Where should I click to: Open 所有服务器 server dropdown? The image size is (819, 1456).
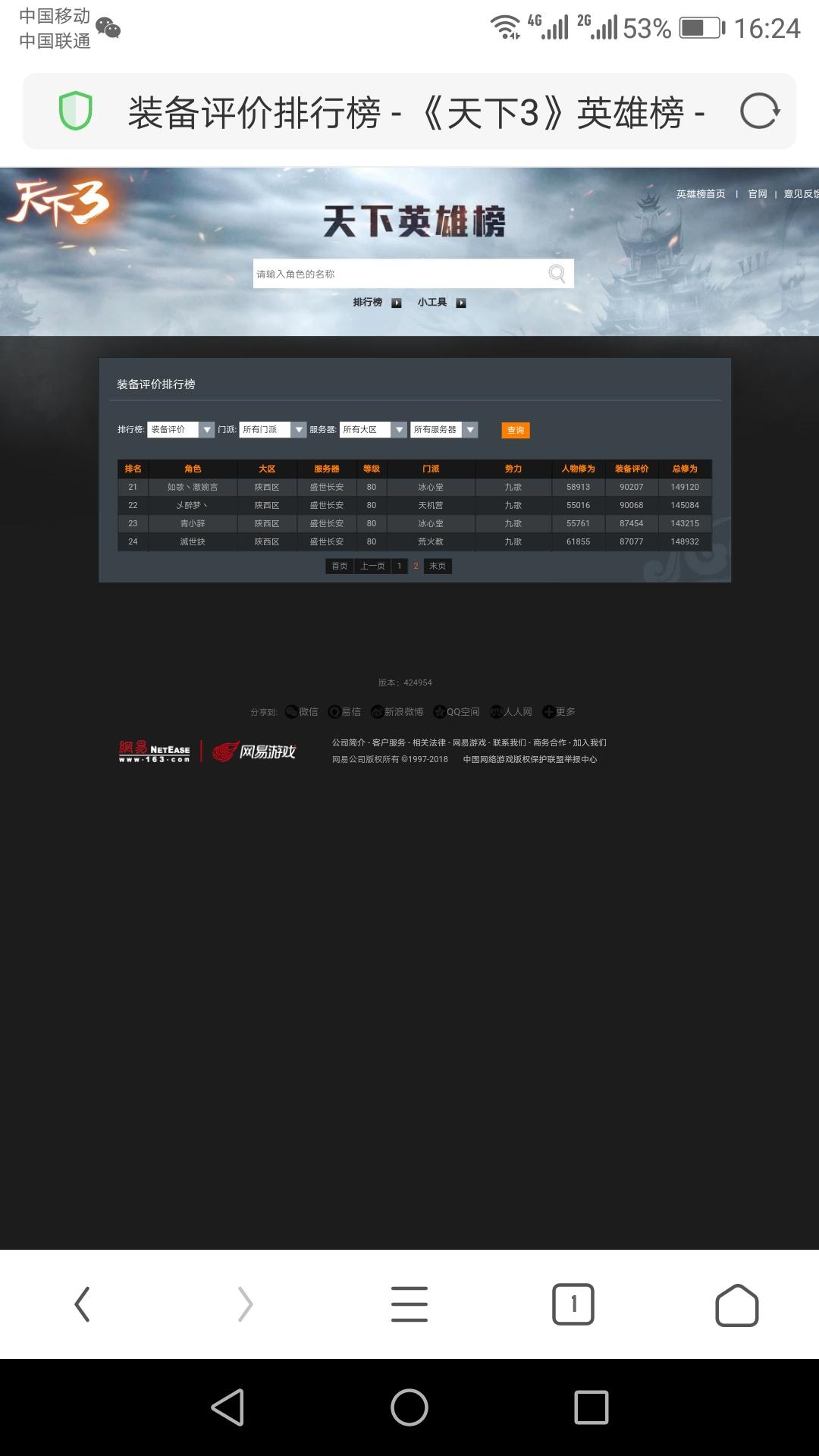444,430
